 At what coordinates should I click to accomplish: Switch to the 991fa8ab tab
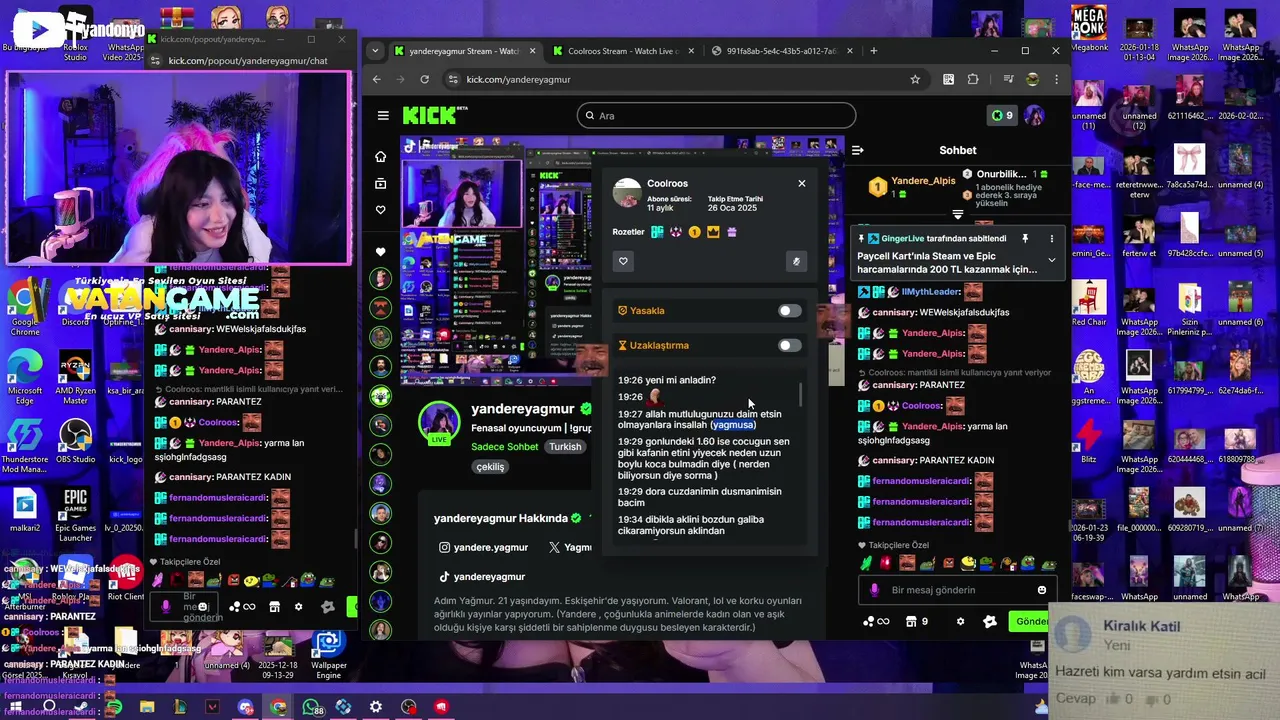coord(780,51)
